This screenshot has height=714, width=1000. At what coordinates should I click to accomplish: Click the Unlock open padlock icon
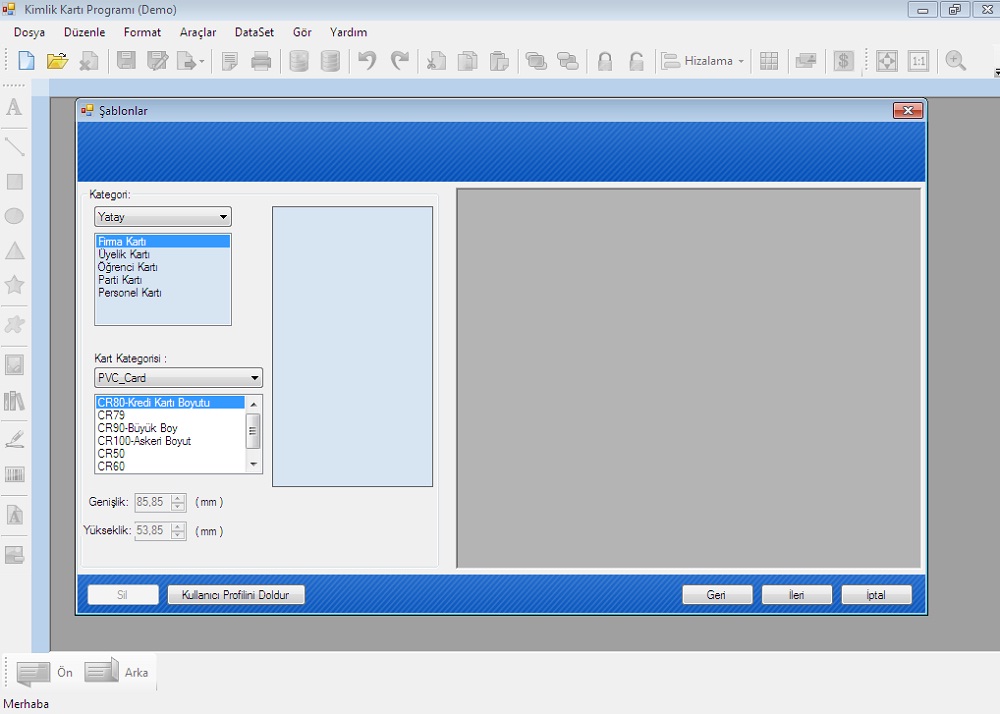click(x=636, y=61)
